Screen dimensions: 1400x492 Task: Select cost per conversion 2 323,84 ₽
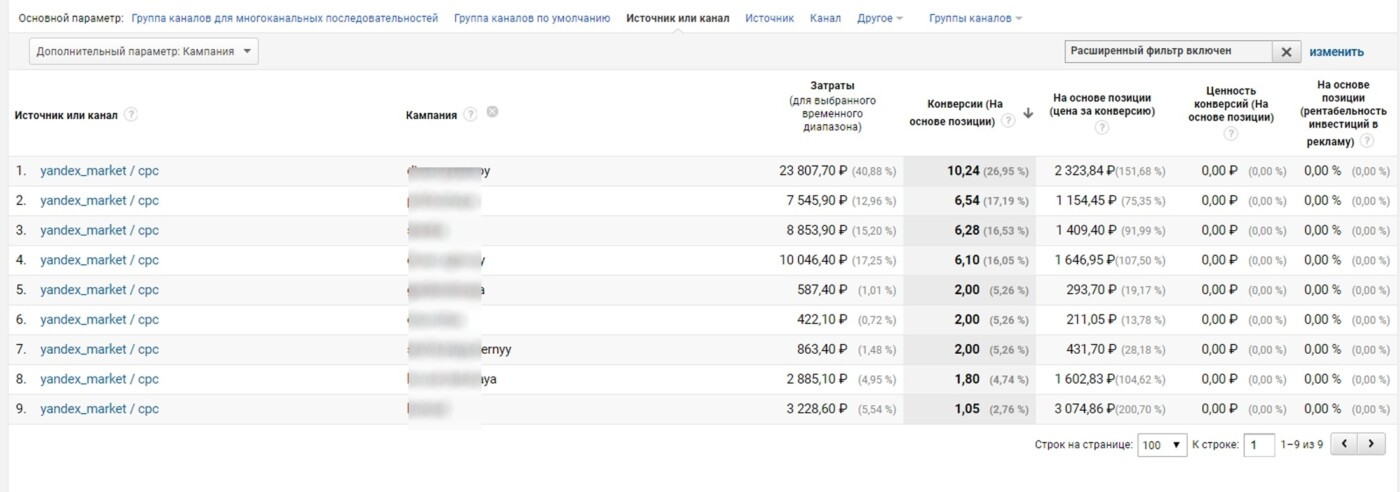pos(1084,171)
